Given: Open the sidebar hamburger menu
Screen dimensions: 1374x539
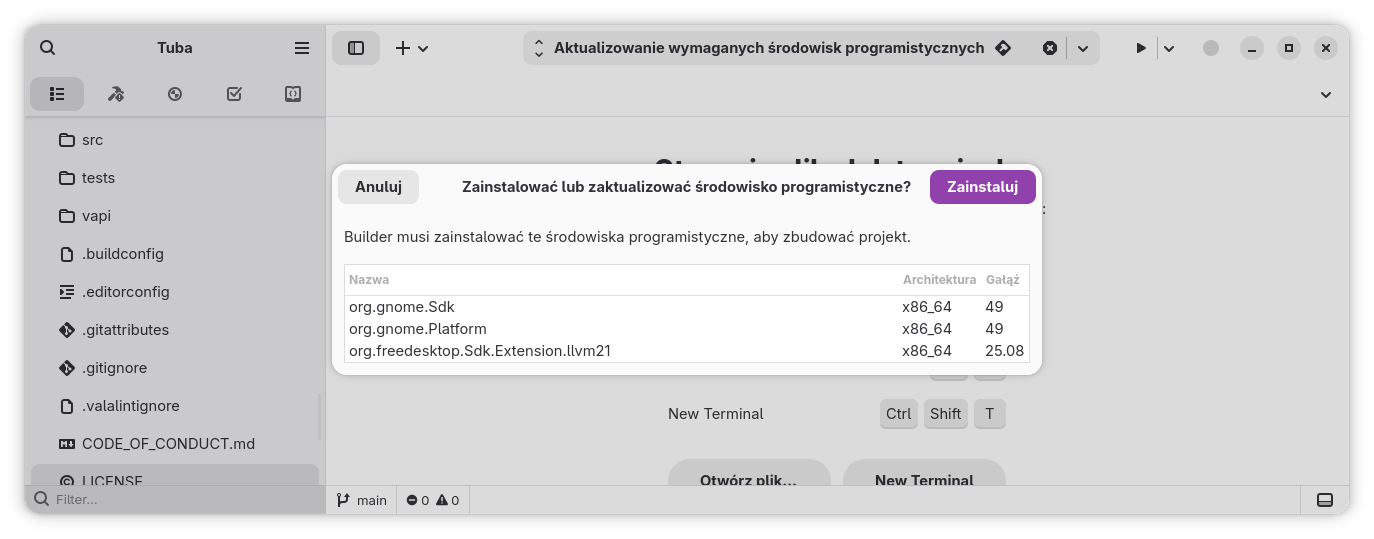Looking at the screenshot, I should pyautogui.click(x=302, y=48).
